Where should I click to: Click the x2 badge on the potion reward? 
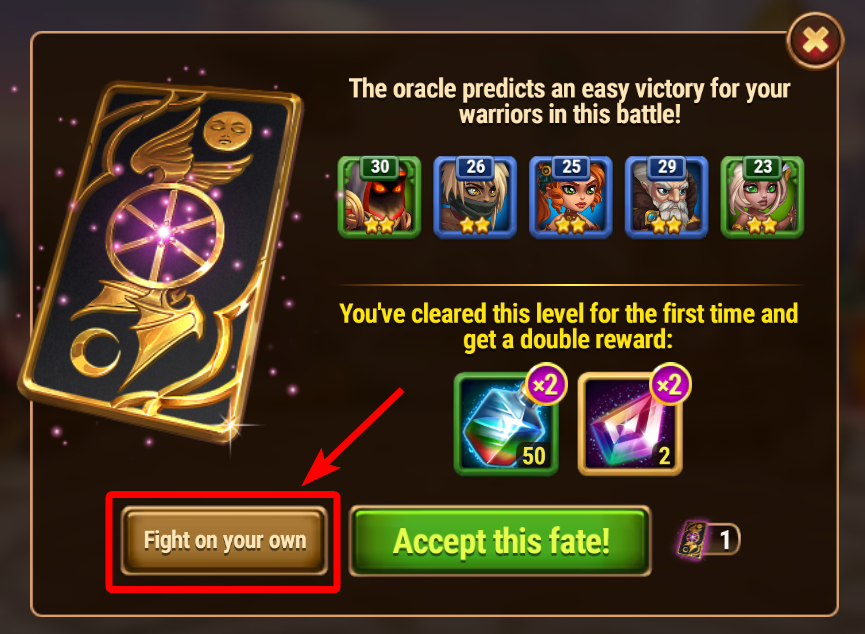tap(546, 384)
